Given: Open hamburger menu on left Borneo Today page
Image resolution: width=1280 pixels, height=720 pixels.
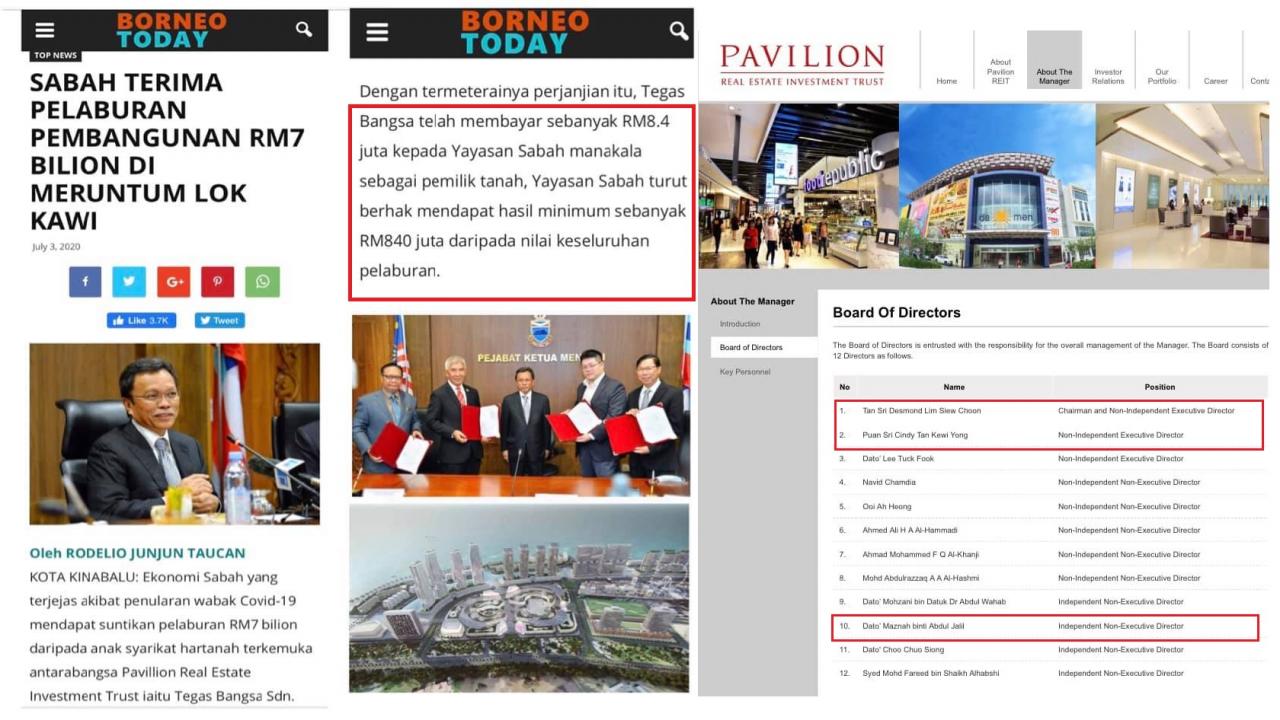Looking at the screenshot, I should [x=45, y=31].
